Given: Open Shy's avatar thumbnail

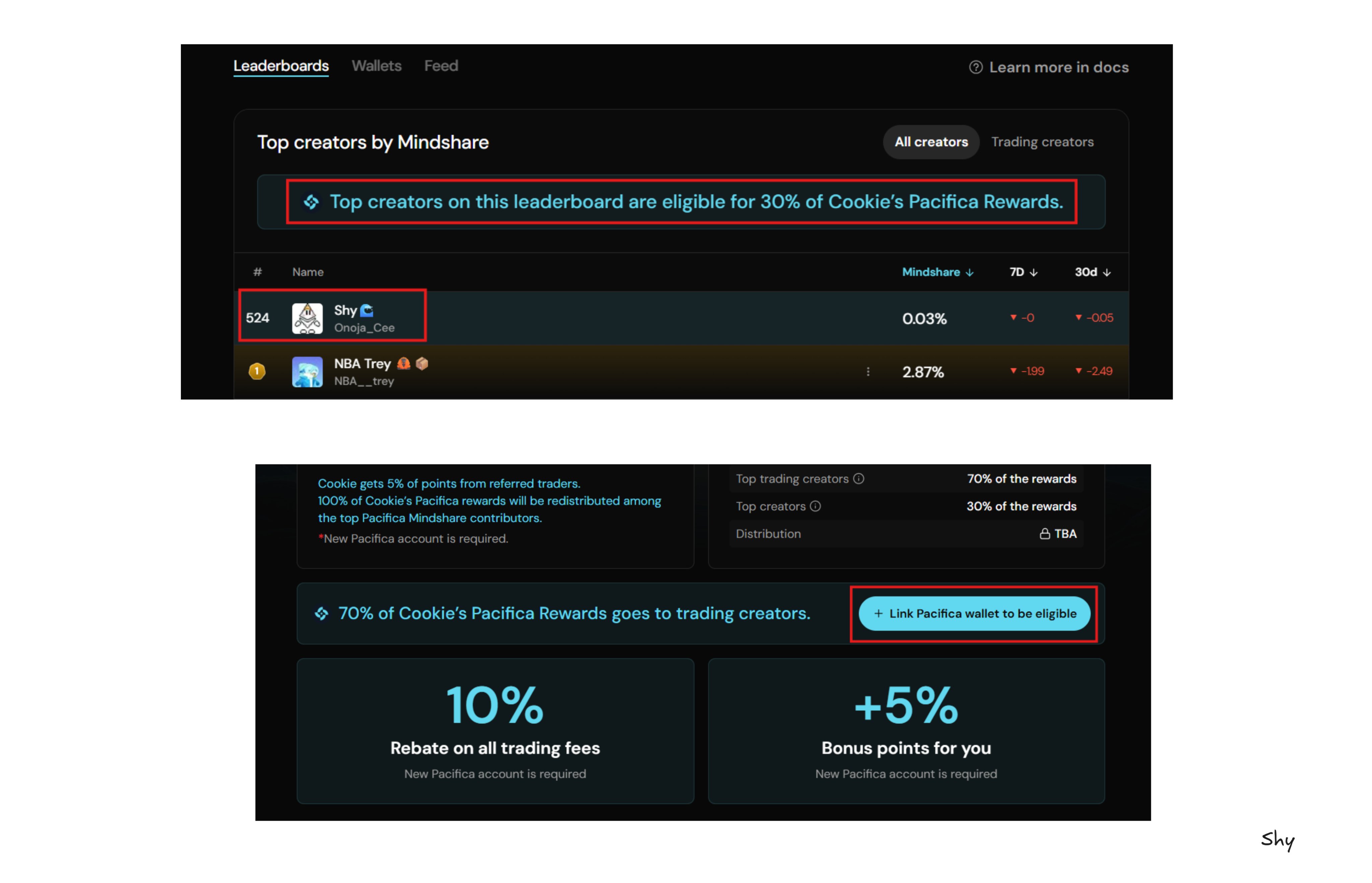Looking at the screenshot, I should pos(307,318).
